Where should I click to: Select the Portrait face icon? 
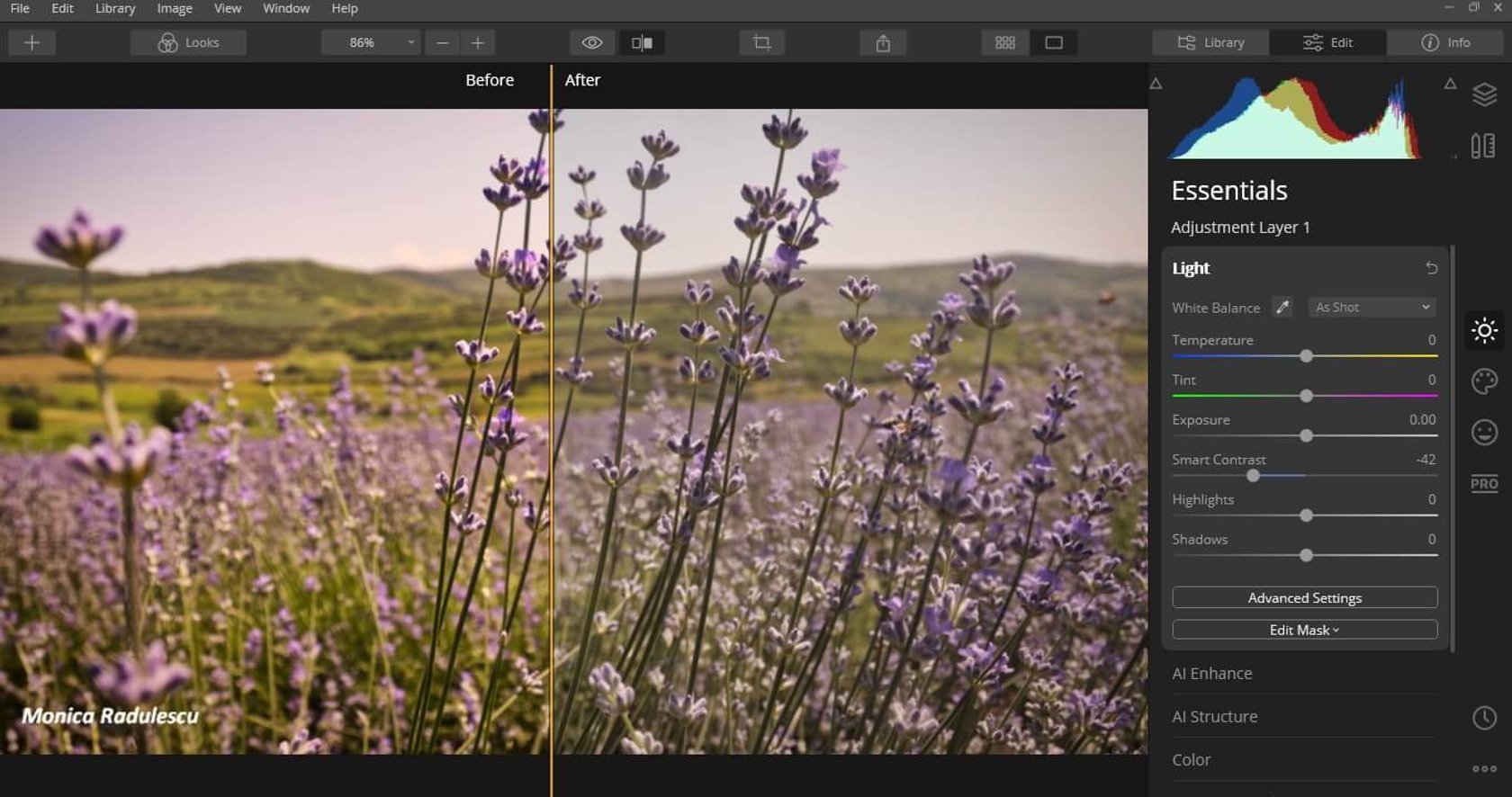pyautogui.click(x=1484, y=433)
